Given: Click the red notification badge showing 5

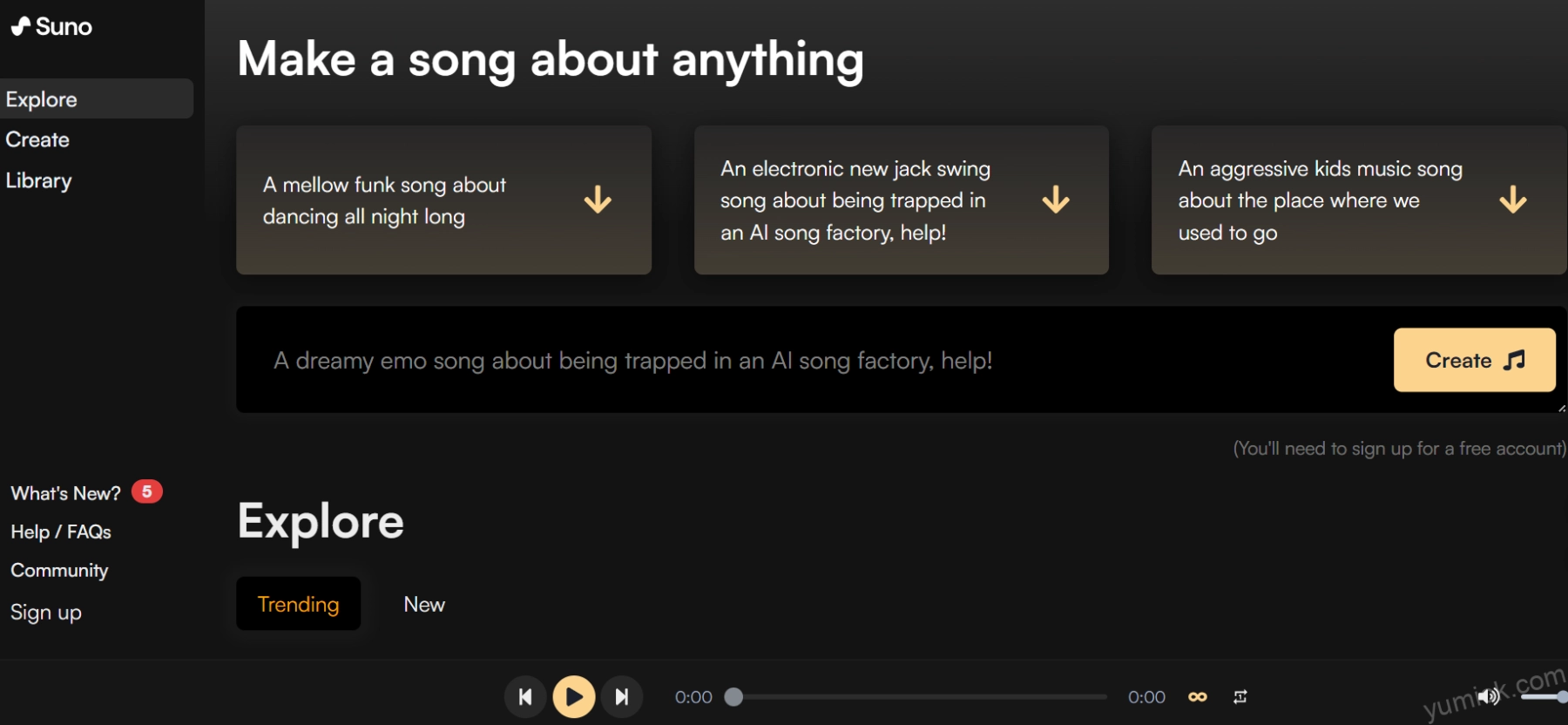Looking at the screenshot, I should pyautogui.click(x=146, y=492).
